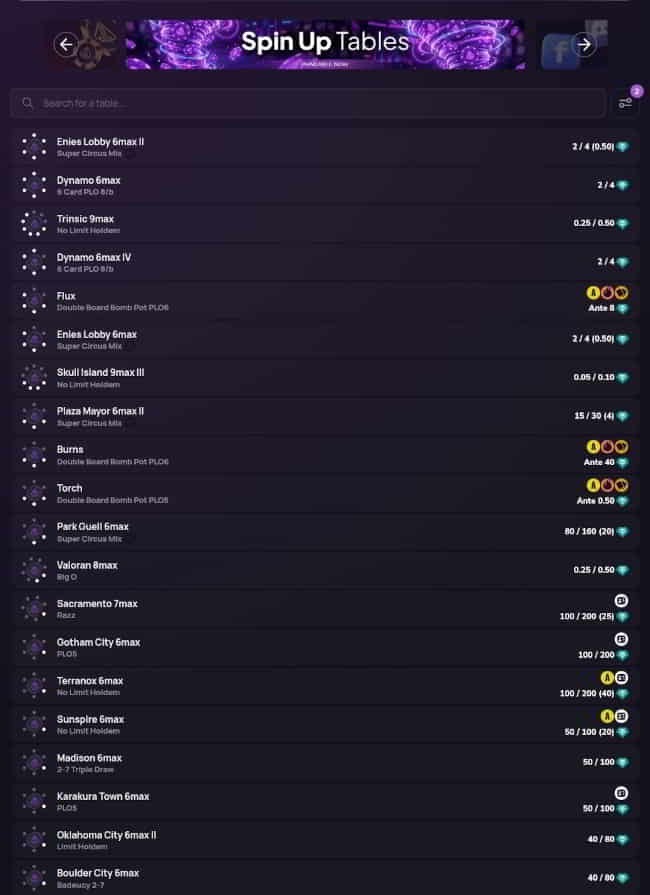This screenshot has width=650, height=895.
Task: Open the Spin Up Tables banner
Action: [325, 44]
